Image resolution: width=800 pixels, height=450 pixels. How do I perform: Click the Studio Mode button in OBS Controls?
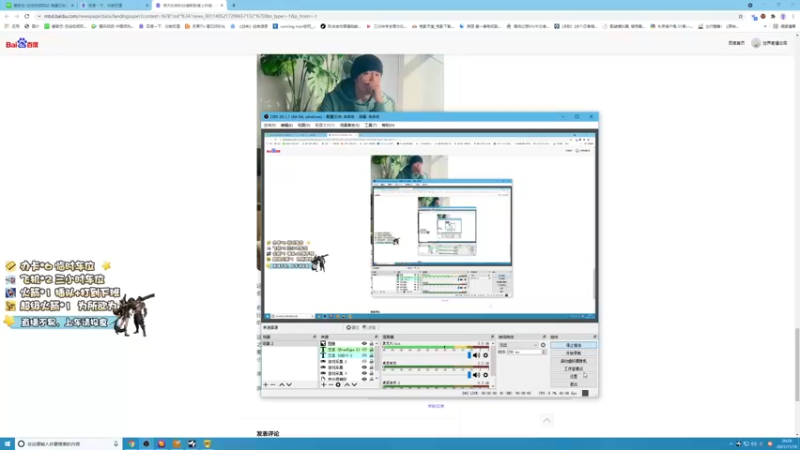(573, 368)
